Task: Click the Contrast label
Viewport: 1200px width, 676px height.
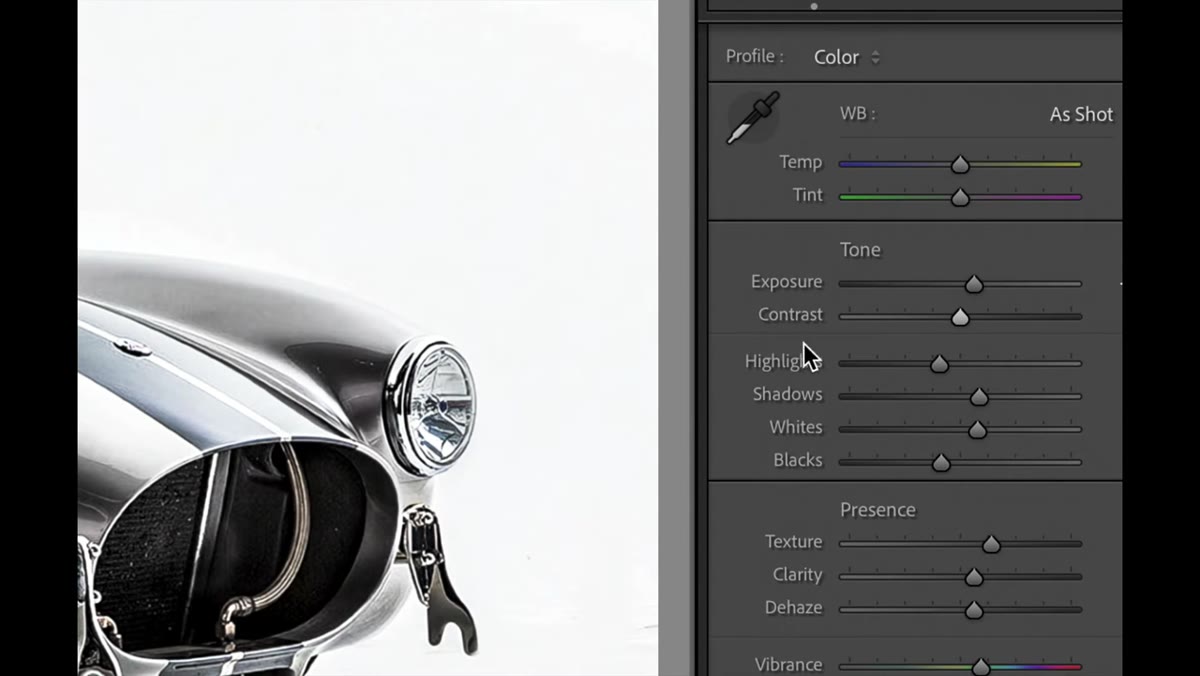Action: coord(790,314)
